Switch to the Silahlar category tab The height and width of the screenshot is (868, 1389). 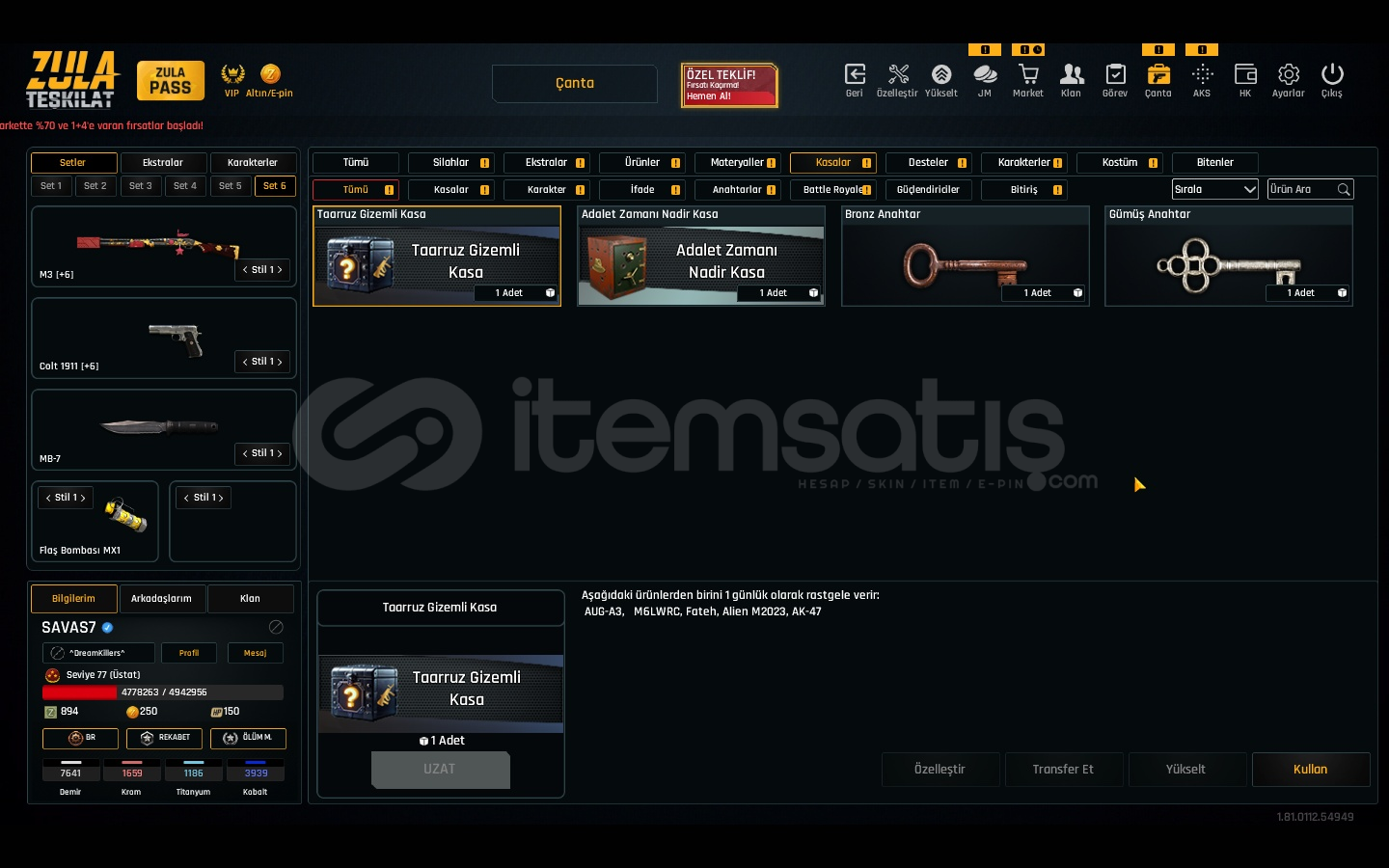(450, 163)
